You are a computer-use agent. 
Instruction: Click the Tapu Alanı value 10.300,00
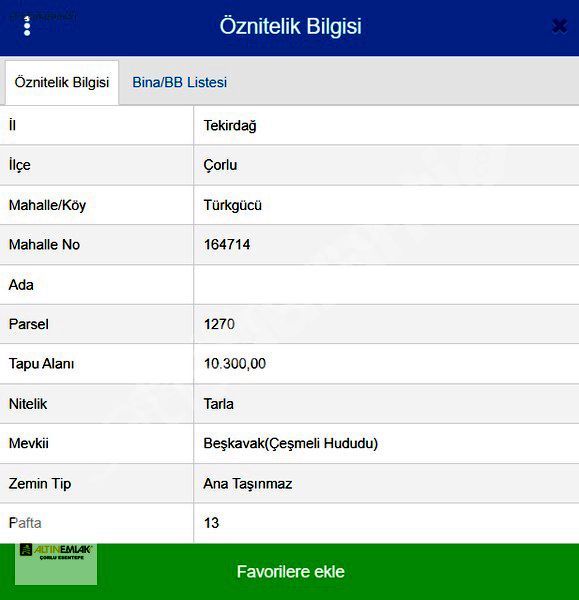pos(235,364)
